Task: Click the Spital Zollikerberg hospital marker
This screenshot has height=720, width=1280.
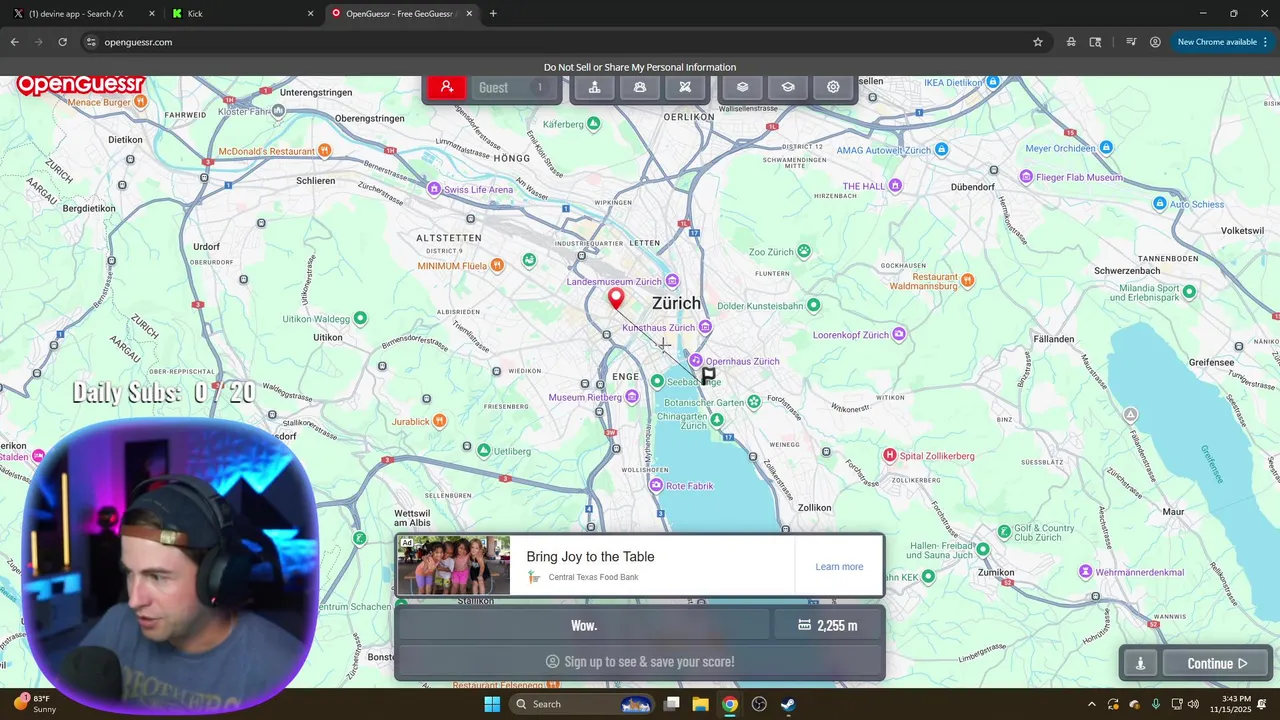Action: tap(890, 456)
